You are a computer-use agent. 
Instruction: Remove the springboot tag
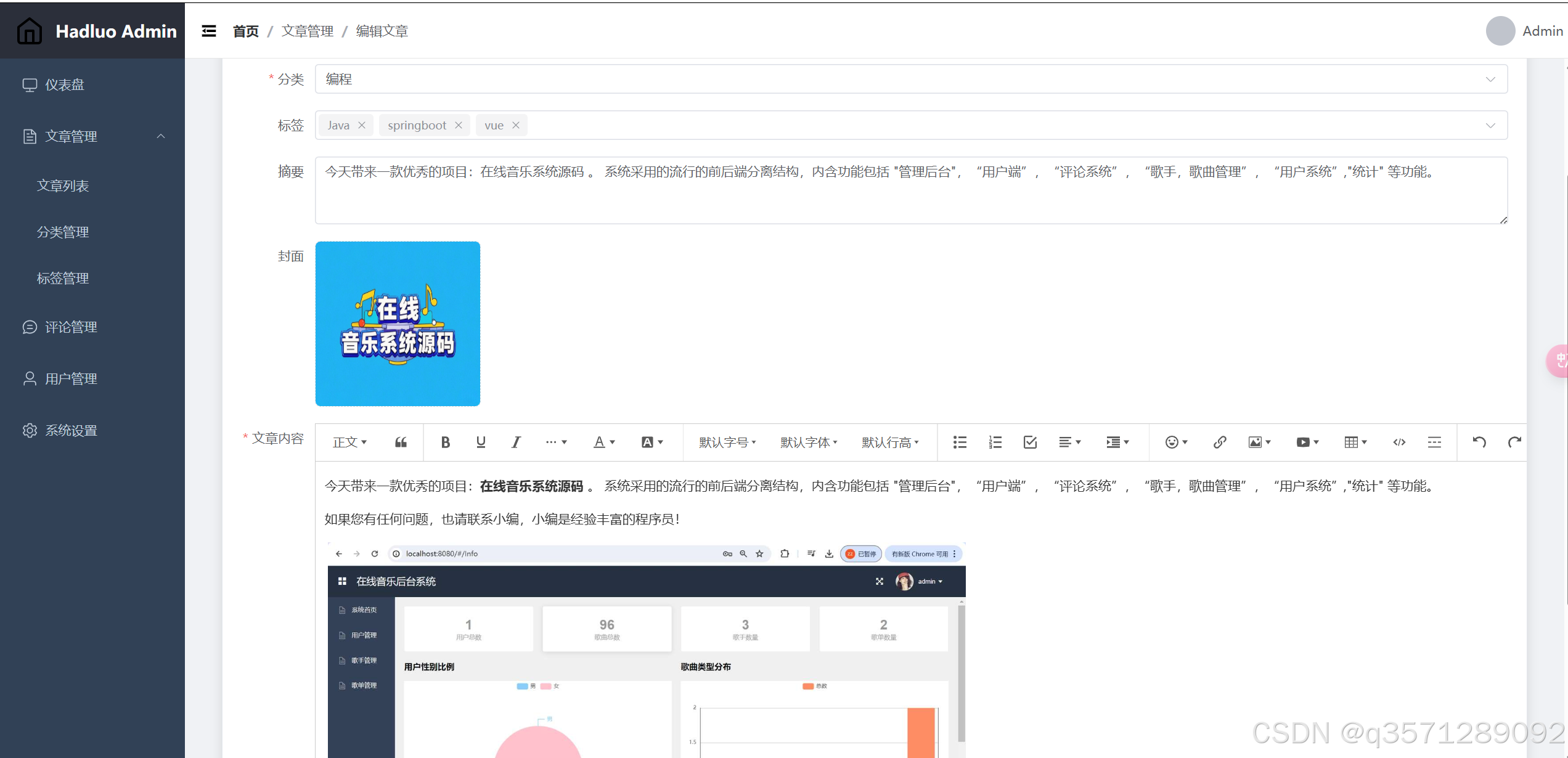pos(459,124)
